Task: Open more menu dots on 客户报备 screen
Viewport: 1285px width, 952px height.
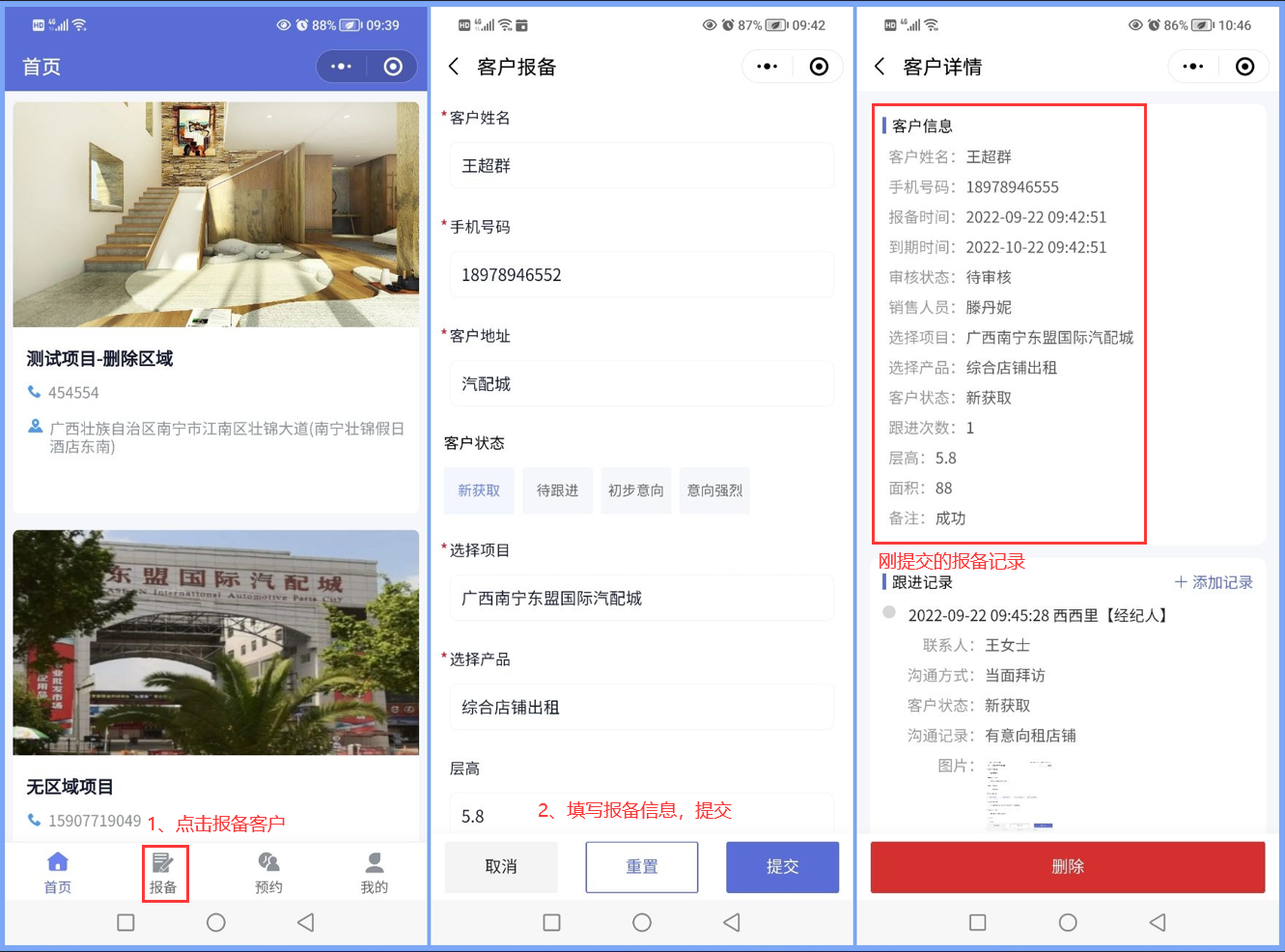Action: (768, 67)
